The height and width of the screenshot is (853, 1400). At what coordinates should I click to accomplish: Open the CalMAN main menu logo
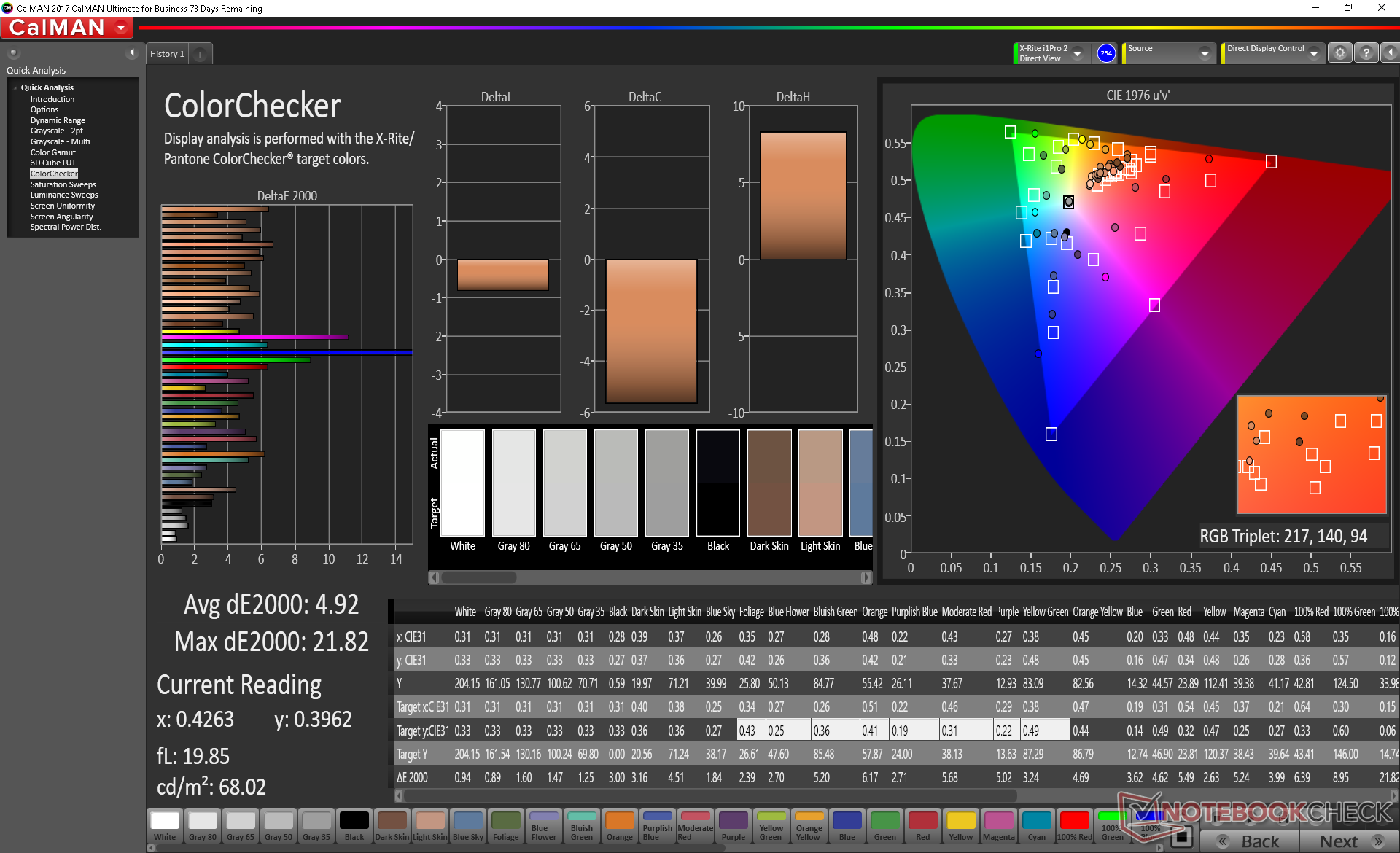[x=67, y=28]
